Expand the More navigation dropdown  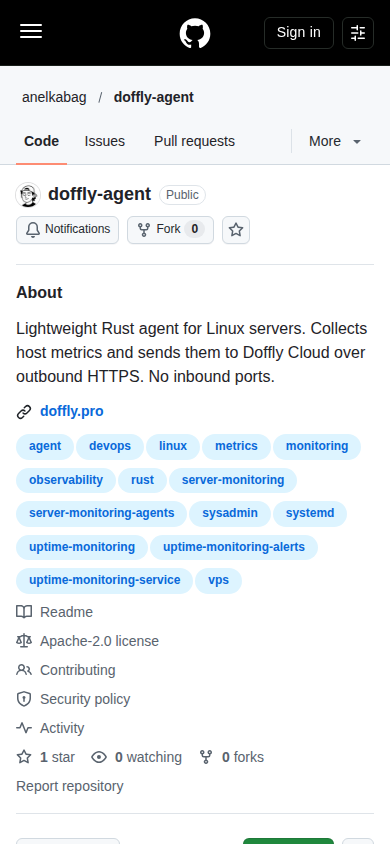pos(335,142)
